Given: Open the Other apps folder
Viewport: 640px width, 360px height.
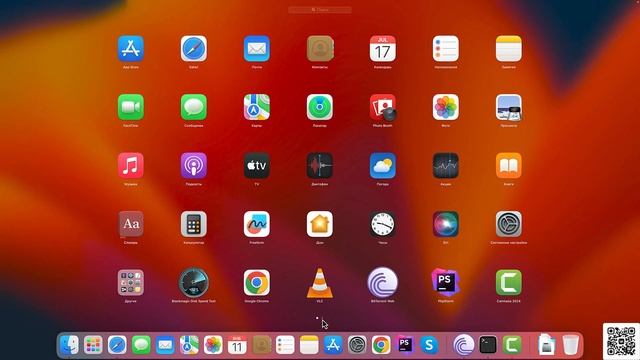Looking at the screenshot, I should pos(131,282).
